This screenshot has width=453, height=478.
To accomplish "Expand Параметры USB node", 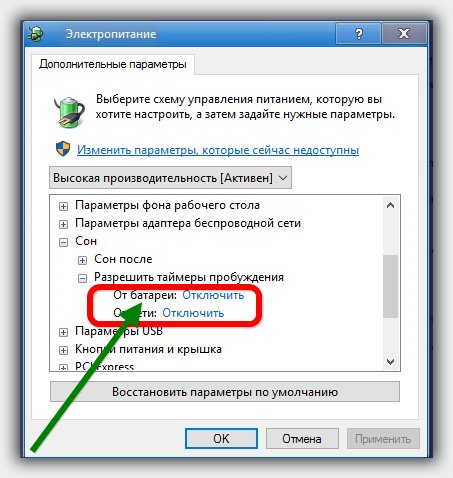I will 63,332.
